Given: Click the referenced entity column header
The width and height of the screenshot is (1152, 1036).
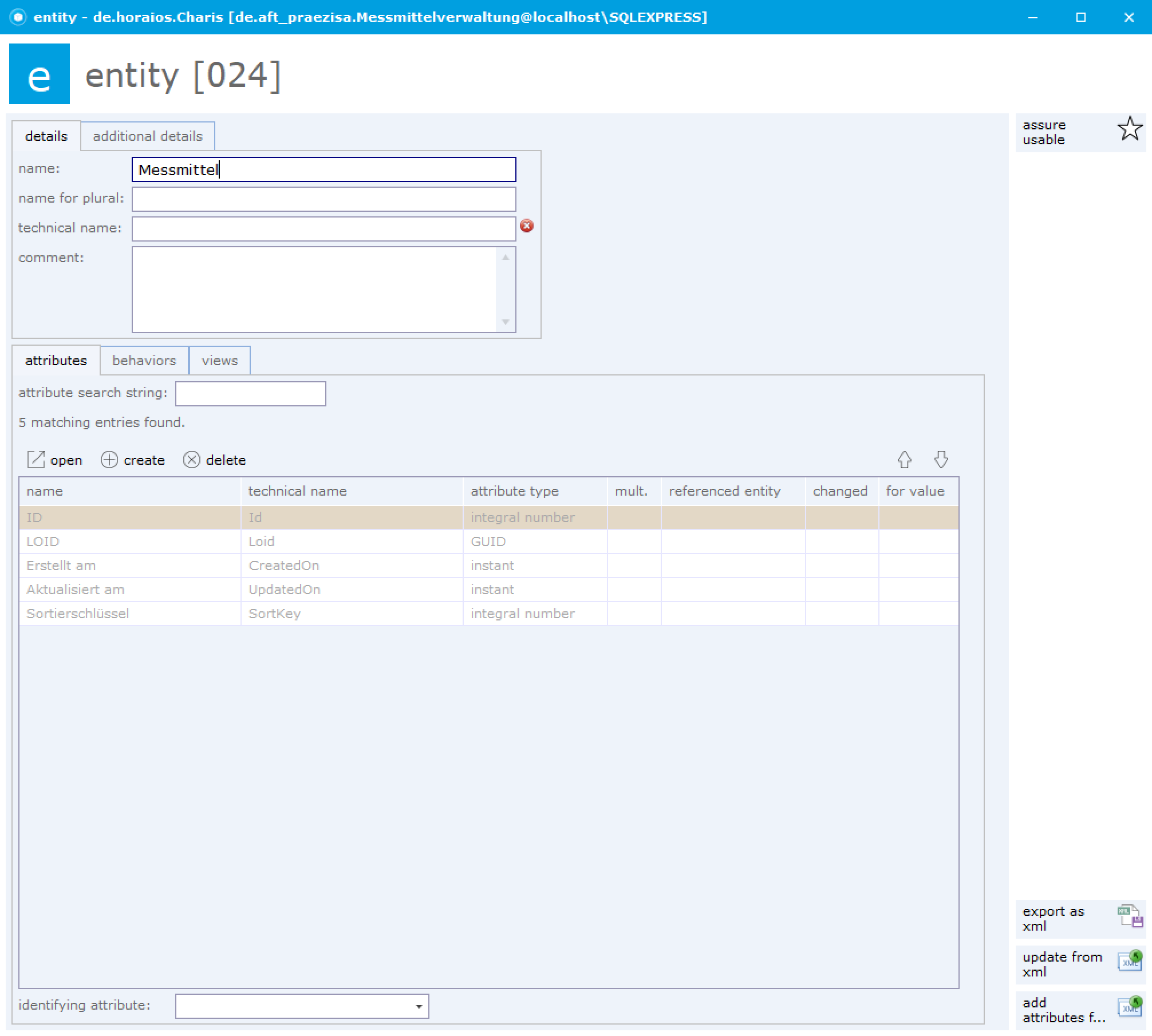Looking at the screenshot, I should (733, 491).
